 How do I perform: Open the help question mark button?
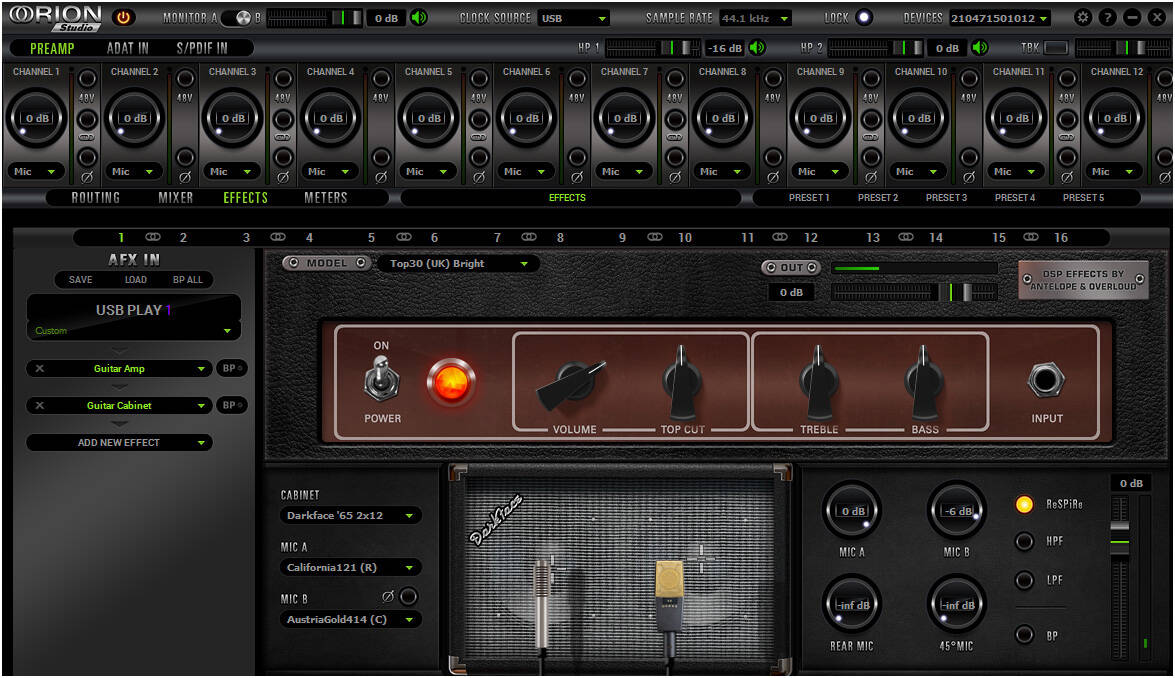tap(1108, 16)
